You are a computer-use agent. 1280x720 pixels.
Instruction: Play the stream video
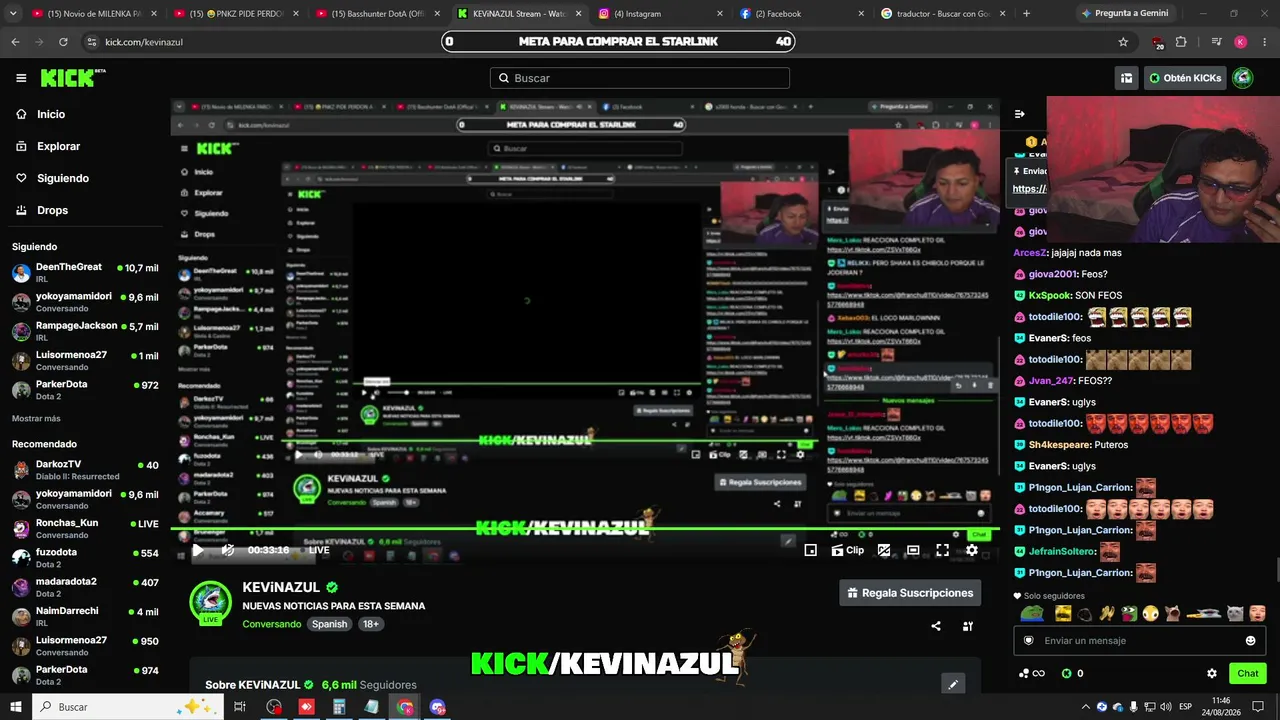pyautogui.click(x=198, y=550)
